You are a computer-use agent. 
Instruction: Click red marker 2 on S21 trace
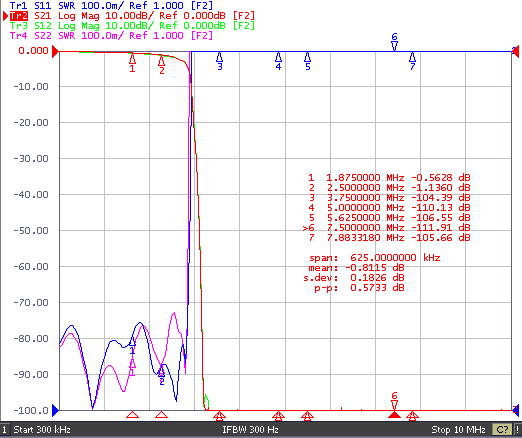coord(162,65)
